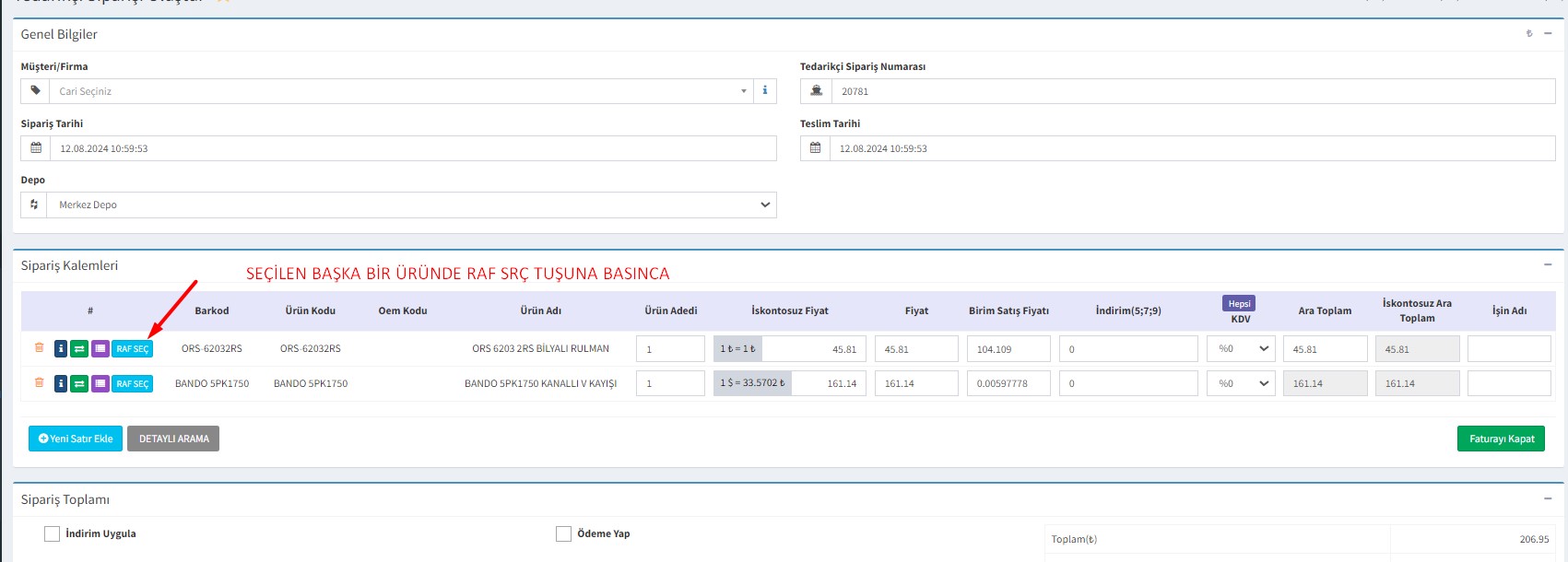Open KDV dropdown on ORS-62032RS row
Screen dimensions: 1568x562
1241,349
